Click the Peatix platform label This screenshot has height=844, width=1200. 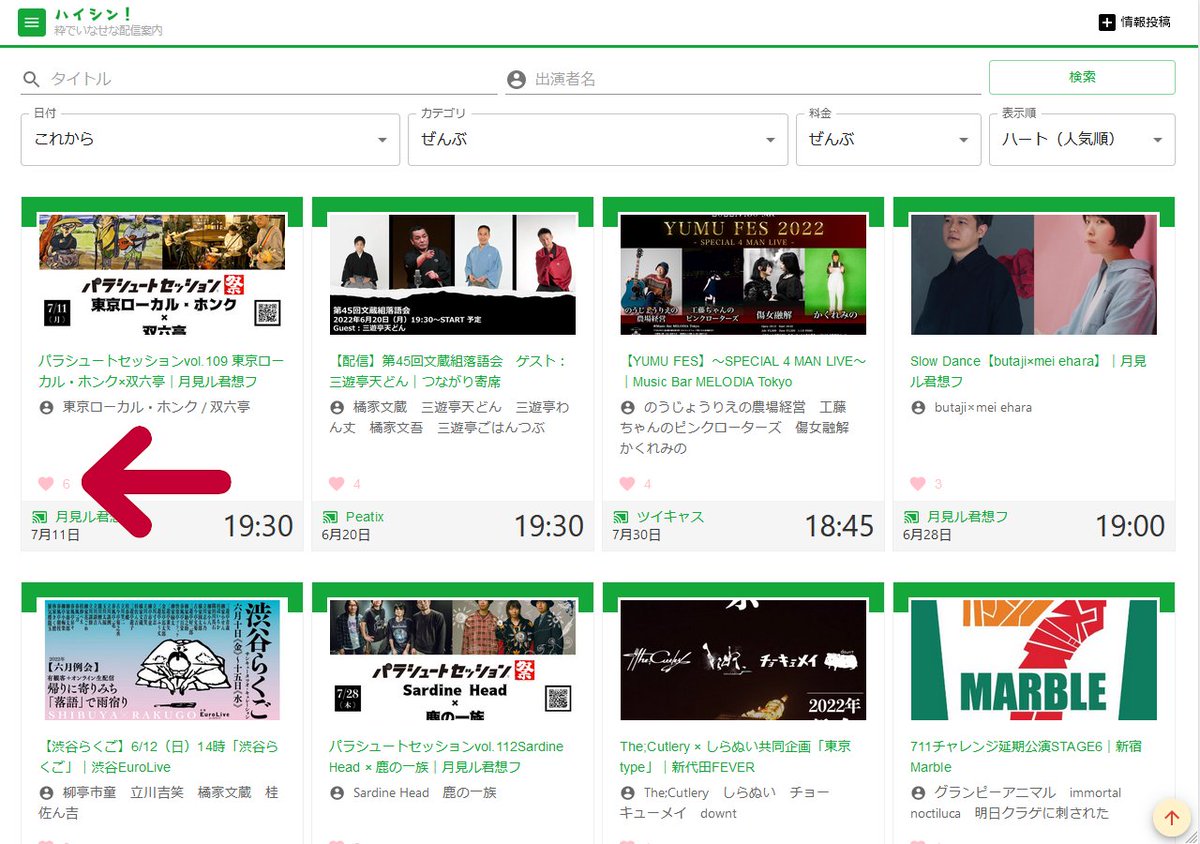point(365,517)
